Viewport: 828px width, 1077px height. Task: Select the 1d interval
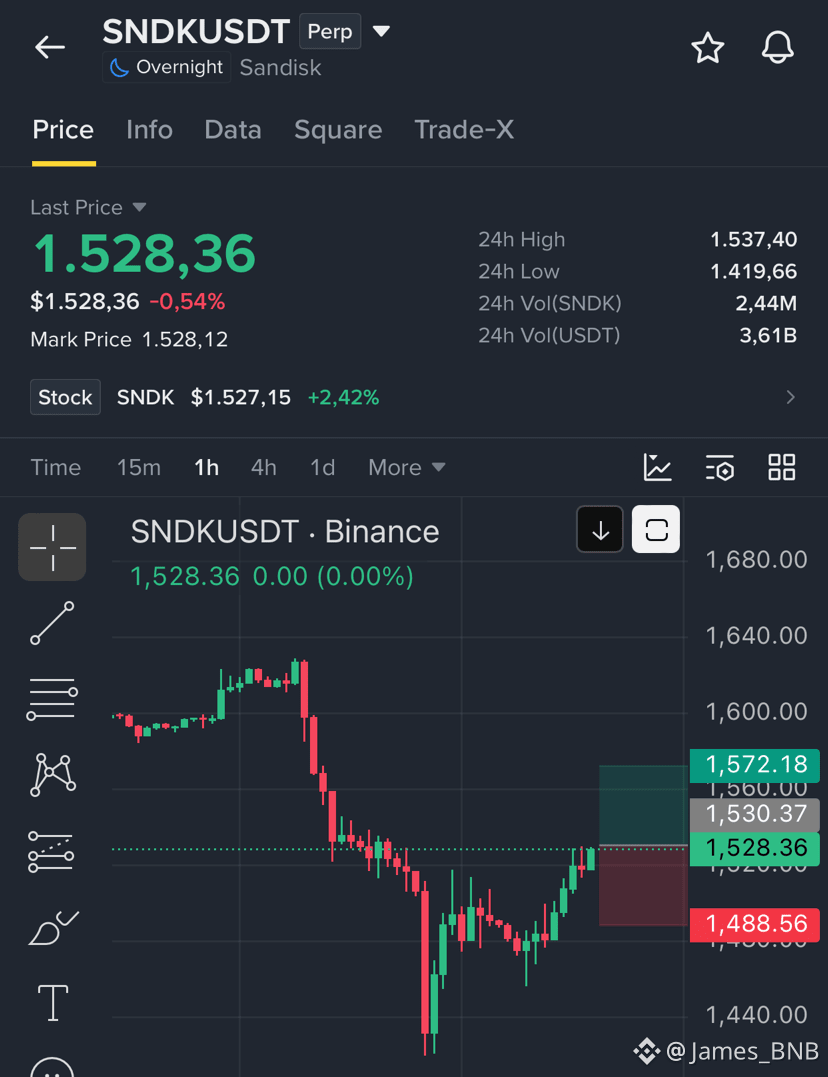pyautogui.click(x=322, y=468)
